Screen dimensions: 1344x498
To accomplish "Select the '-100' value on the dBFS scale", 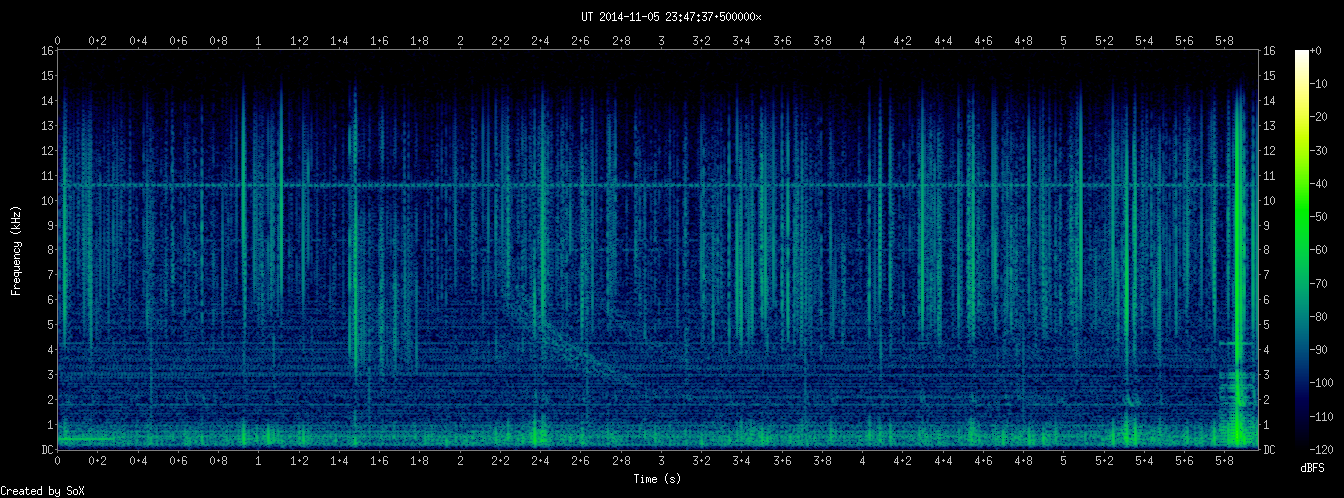I will (1323, 383).
